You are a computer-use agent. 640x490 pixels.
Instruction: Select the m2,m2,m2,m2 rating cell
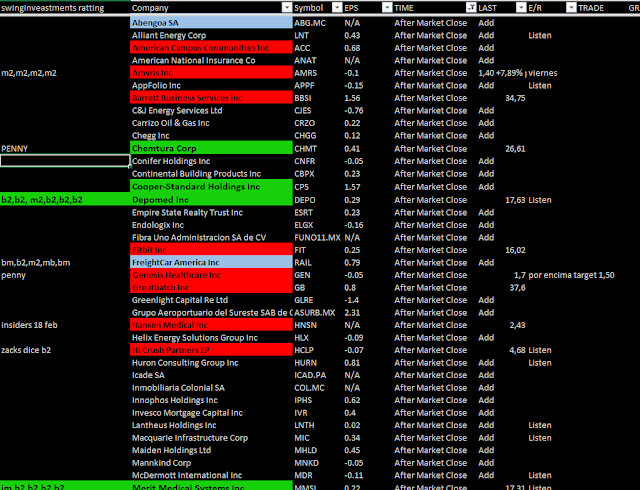[x=65, y=73]
